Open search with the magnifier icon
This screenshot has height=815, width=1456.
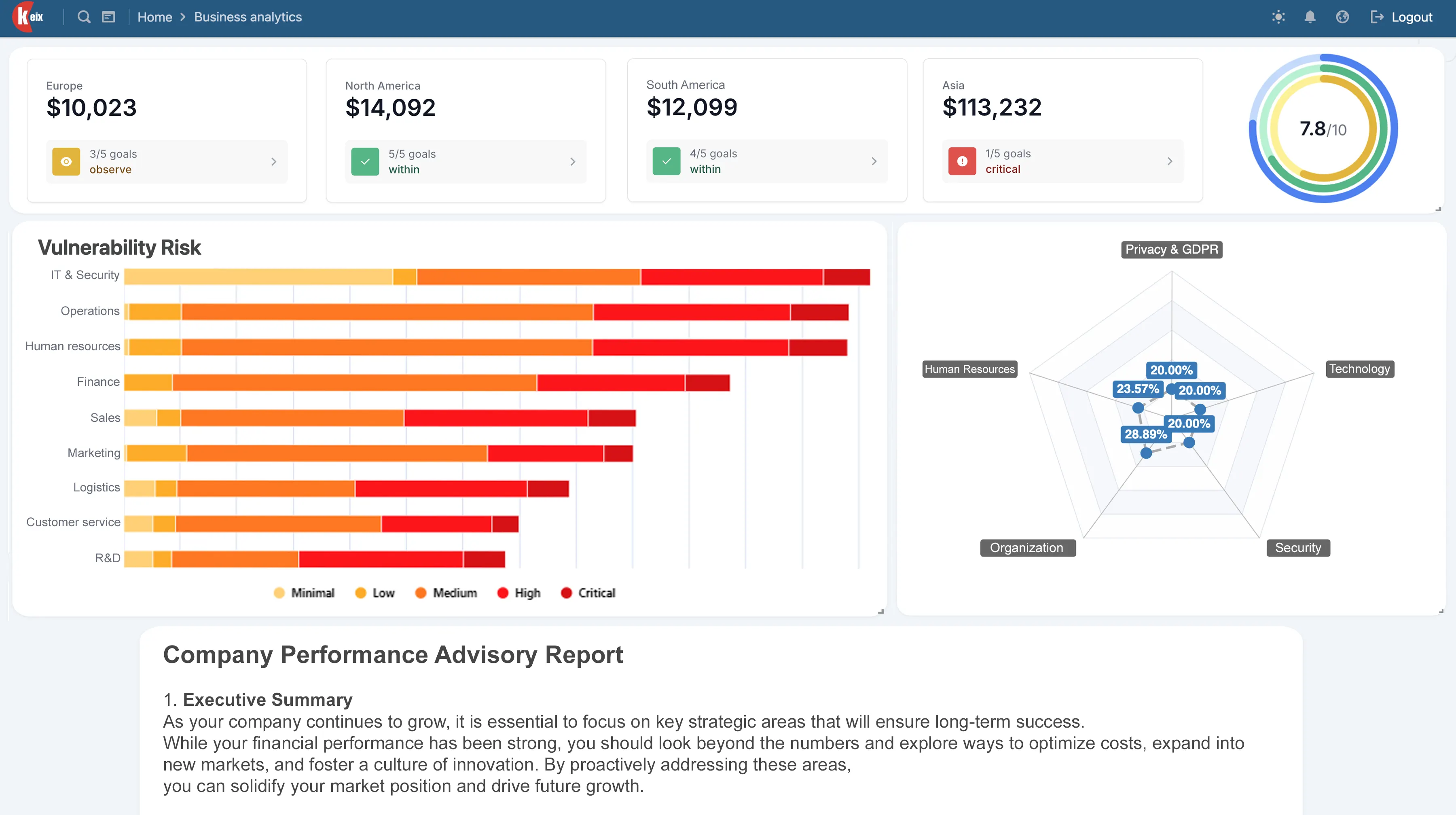point(84,17)
